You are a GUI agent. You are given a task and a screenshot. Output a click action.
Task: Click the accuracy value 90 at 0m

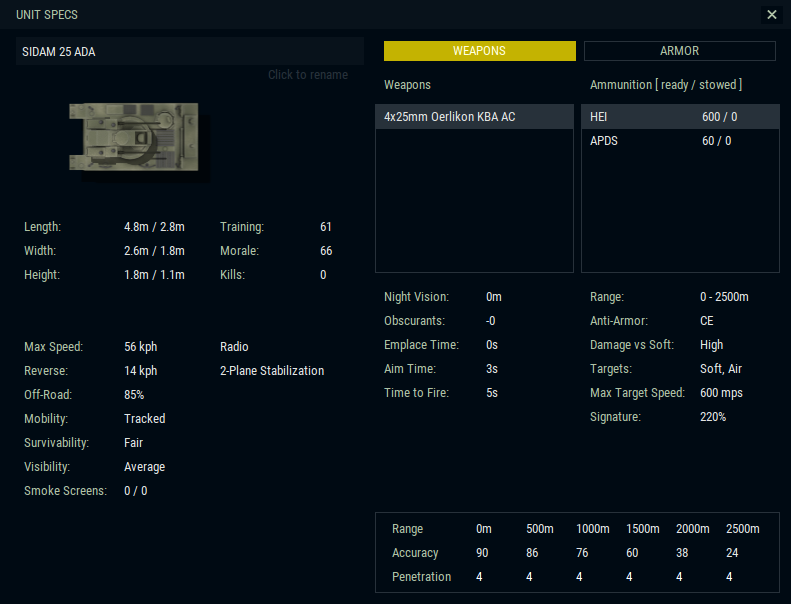coord(482,553)
